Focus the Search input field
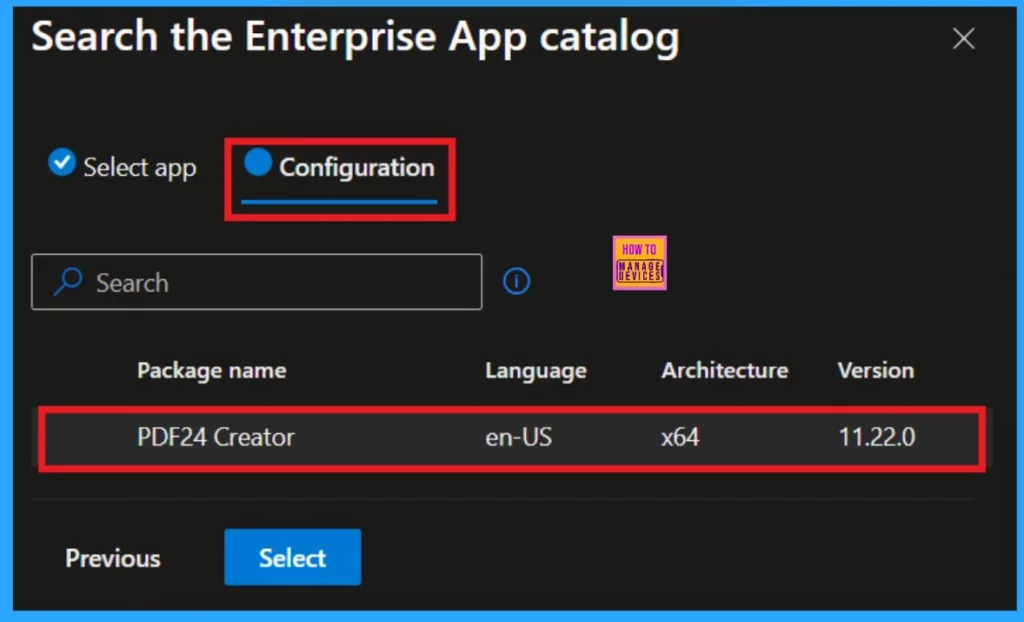Screen dimensions: 1024x622 coord(257,282)
